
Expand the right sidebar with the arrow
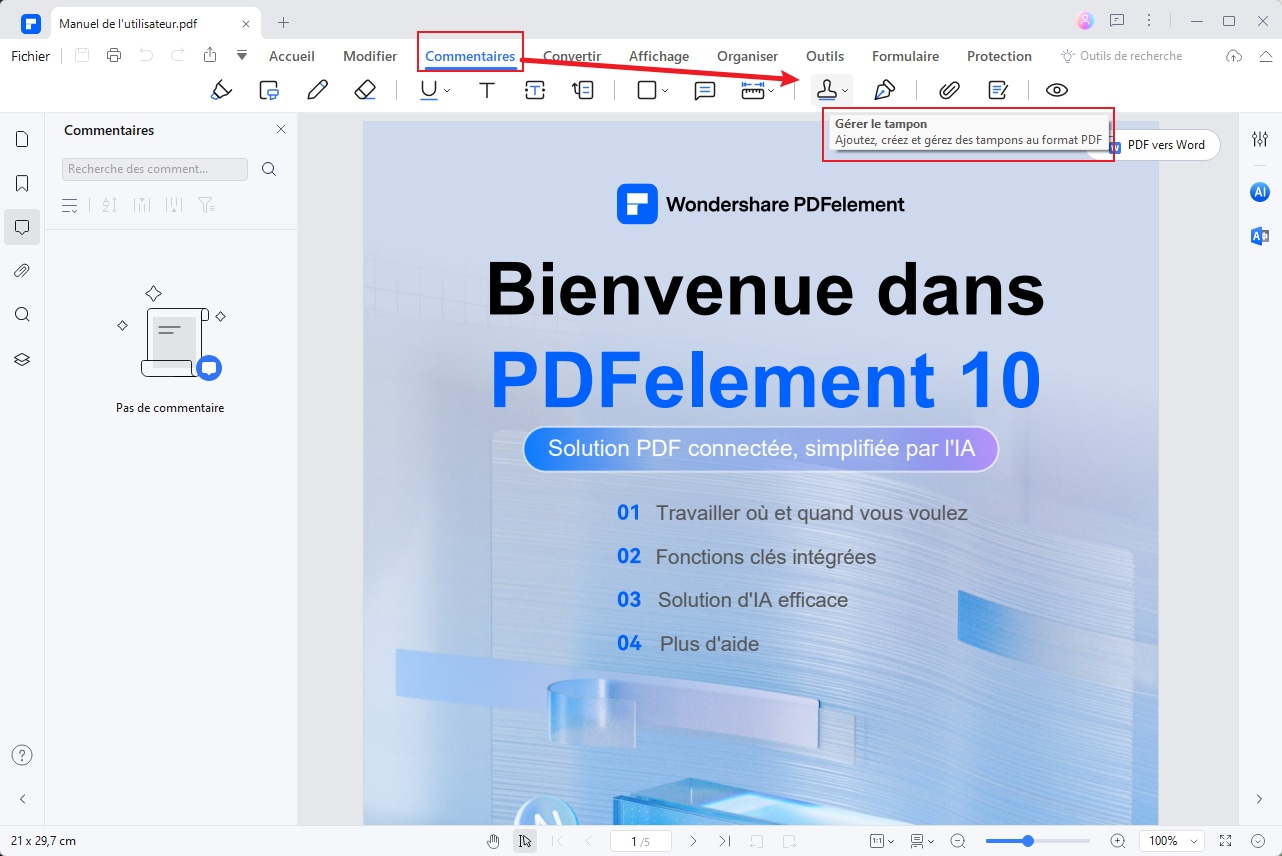tap(1260, 799)
